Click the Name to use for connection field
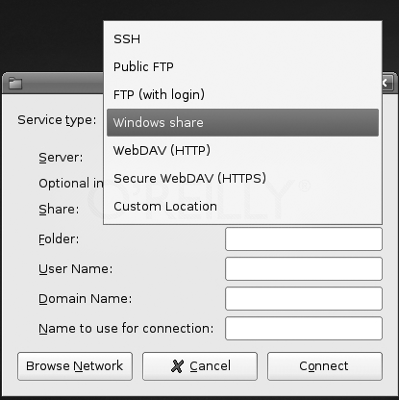This screenshot has width=399, height=400. click(304, 328)
